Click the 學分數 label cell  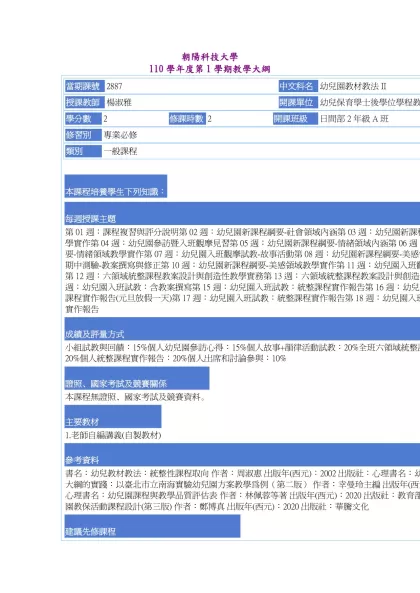click(83, 119)
